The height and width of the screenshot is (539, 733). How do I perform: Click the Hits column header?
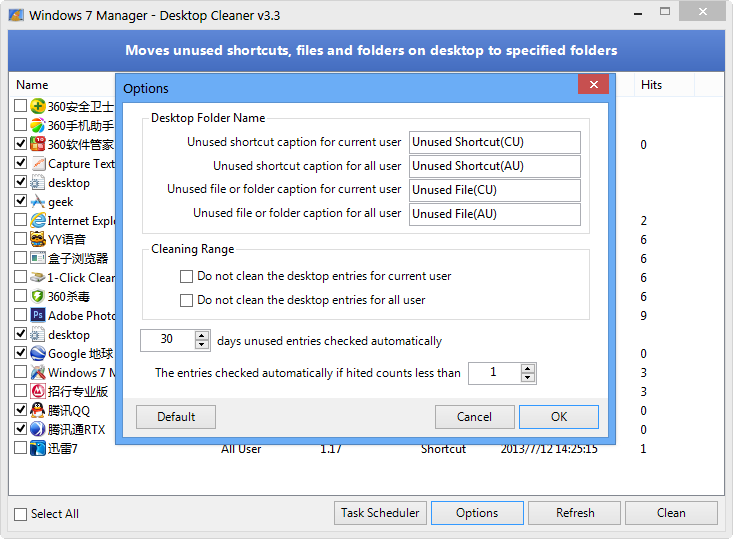[651, 85]
